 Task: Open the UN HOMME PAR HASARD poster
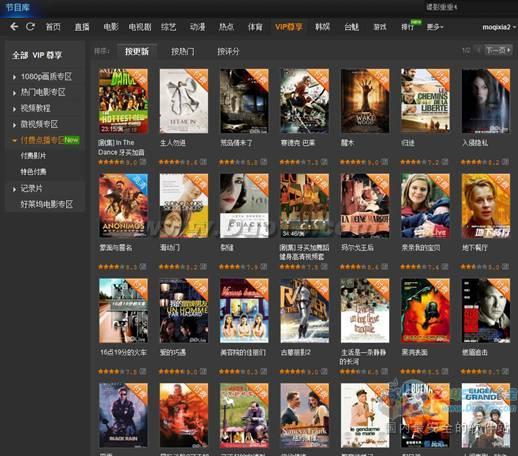click(x=184, y=310)
